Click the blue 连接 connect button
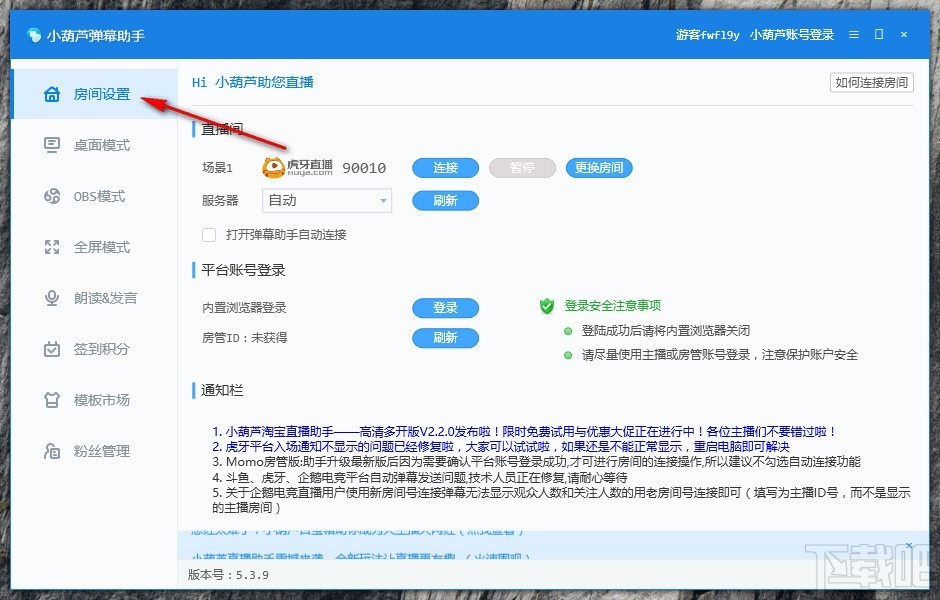This screenshot has width=940, height=600. pos(444,167)
